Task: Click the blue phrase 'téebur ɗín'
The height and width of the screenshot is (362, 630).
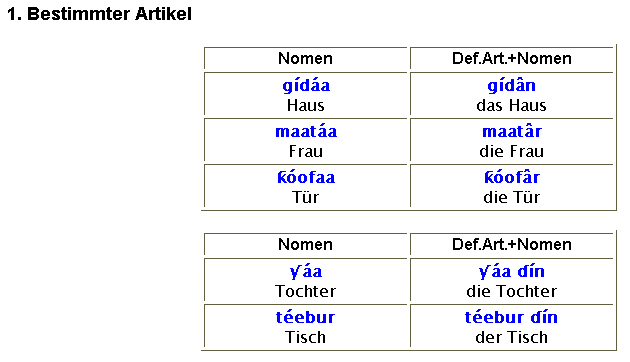Action: click(511, 317)
